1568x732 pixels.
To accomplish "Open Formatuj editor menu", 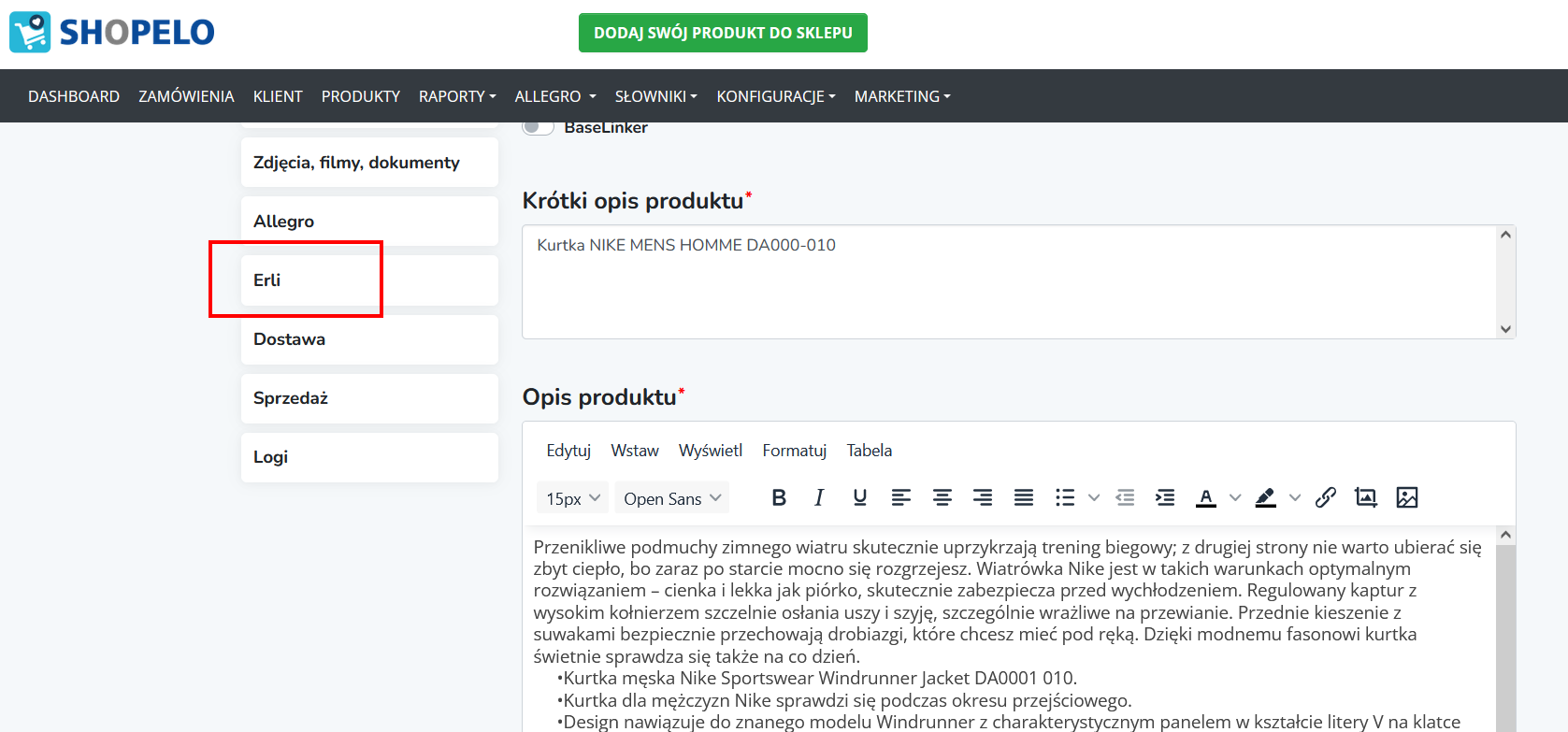I will pyautogui.click(x=795, y=451).
